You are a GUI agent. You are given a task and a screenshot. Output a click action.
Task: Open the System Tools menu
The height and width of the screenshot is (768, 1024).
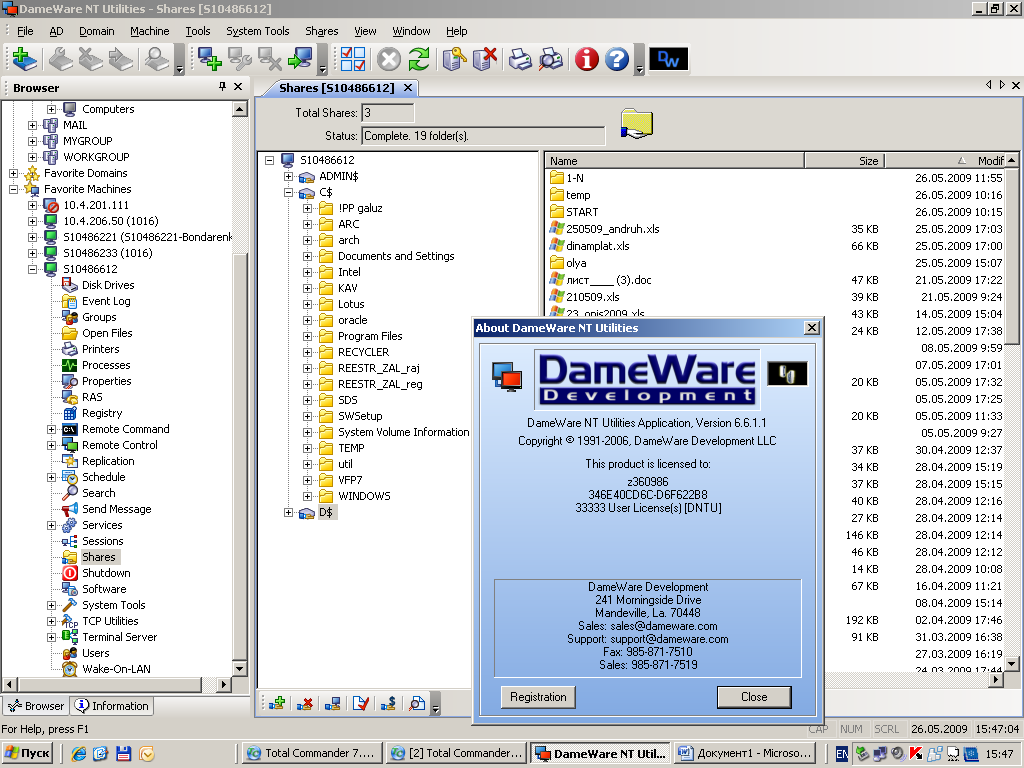(257, 31)
